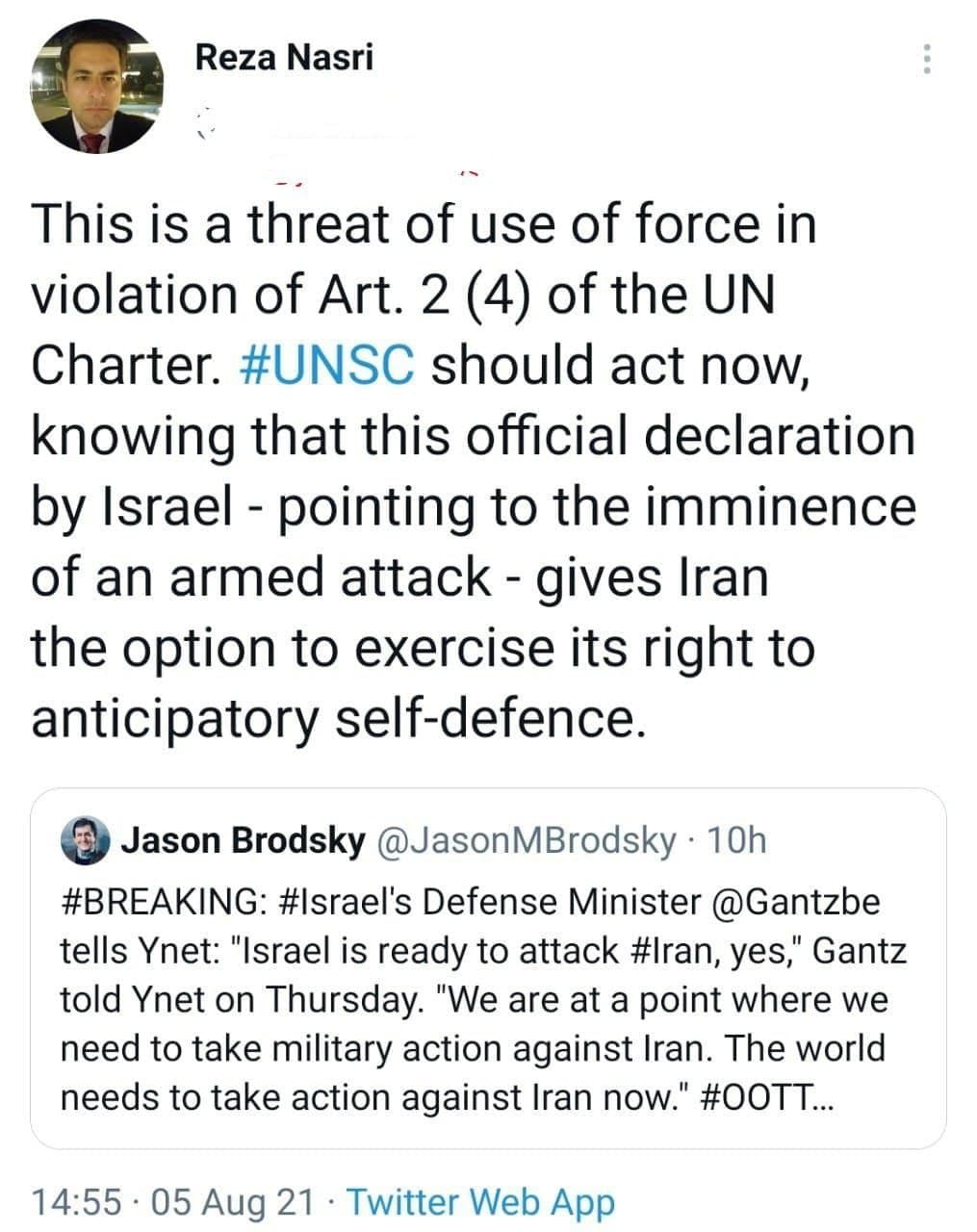Open the #UNSC hashtag
This screenshot has width=977, height=1232.
pyautogui.click(x=326, y=366)
